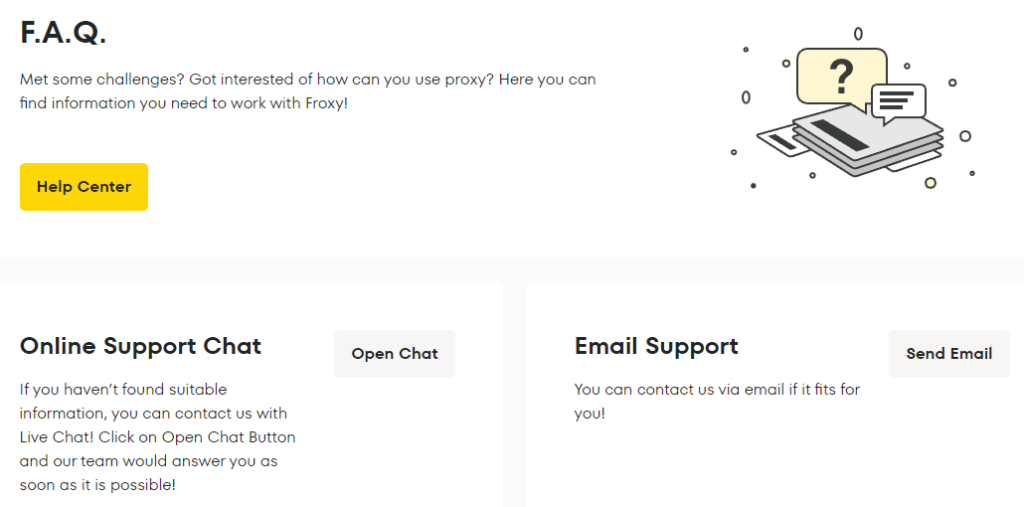Click the F.A.Q. heading

[x=63, y=32]
